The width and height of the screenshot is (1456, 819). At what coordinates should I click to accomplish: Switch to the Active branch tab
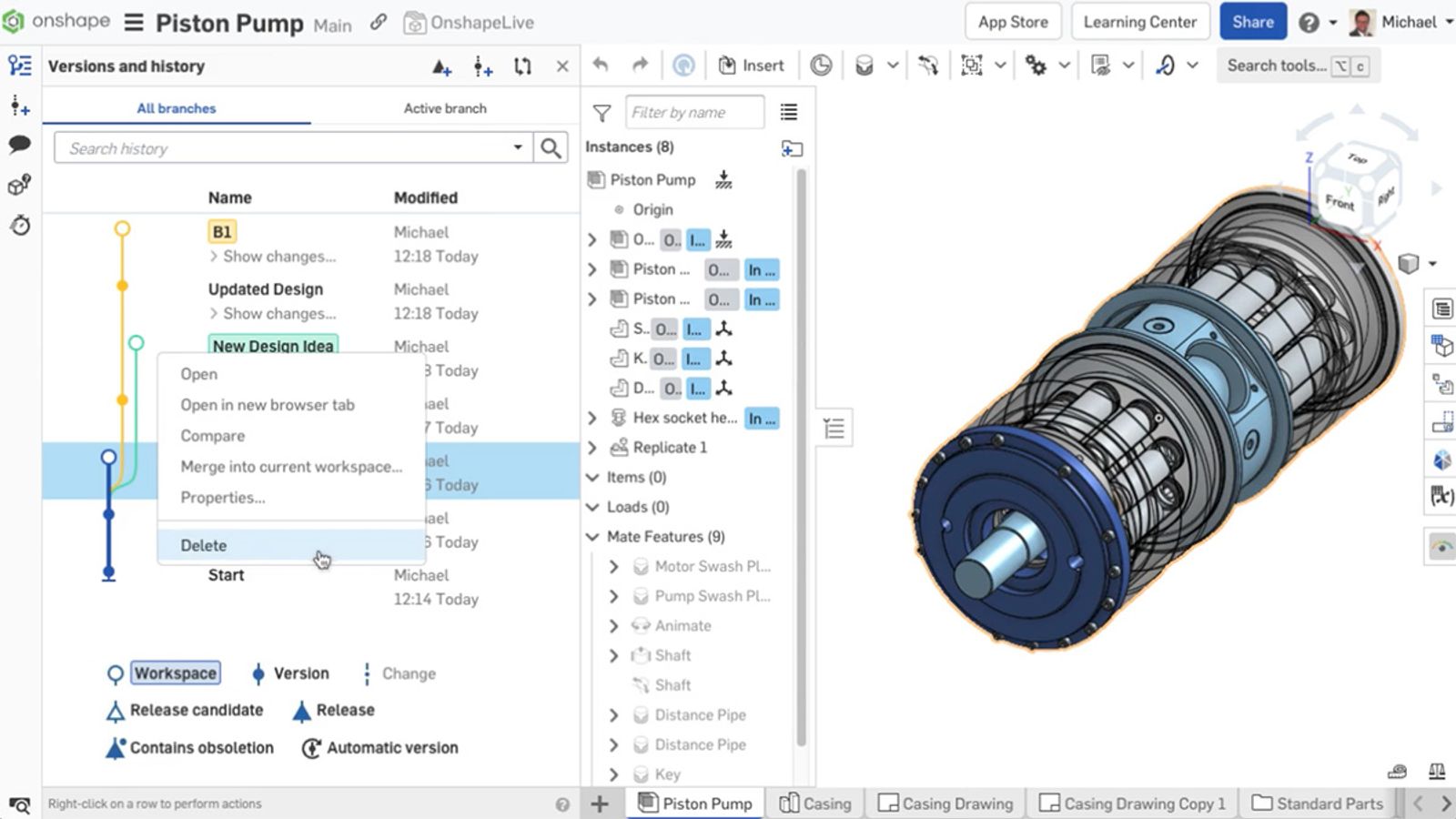(x=445, y=108)
